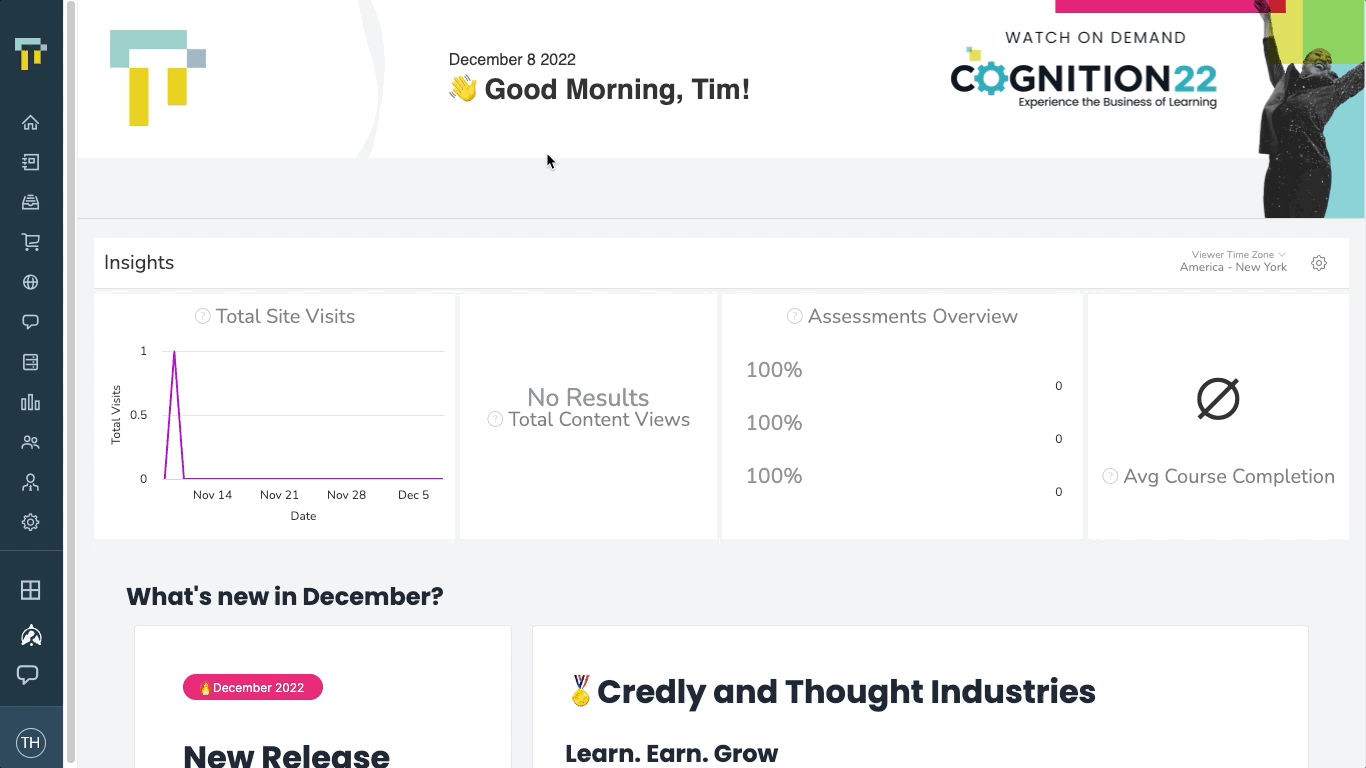1366x768 pixels.
Task: Click the single user profile icon
Action: (x=31, y=482)
